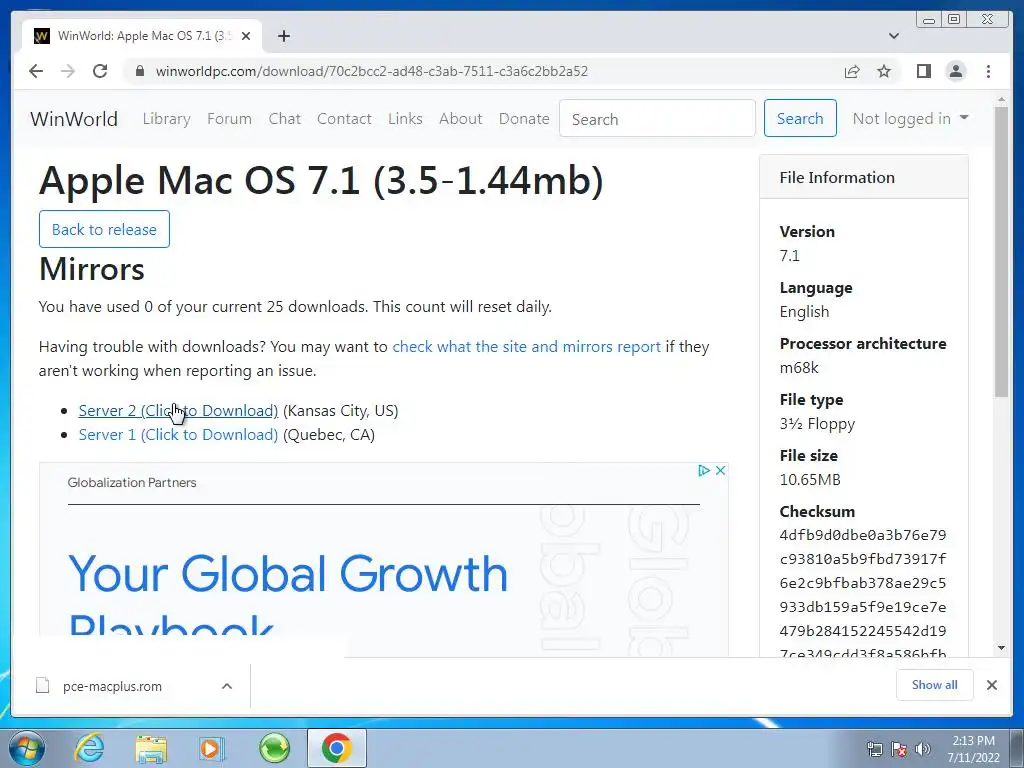This screenshot has width=1024, height=768.
Task: Click the Chrome taskbar icon
Action: pos(337,748)
